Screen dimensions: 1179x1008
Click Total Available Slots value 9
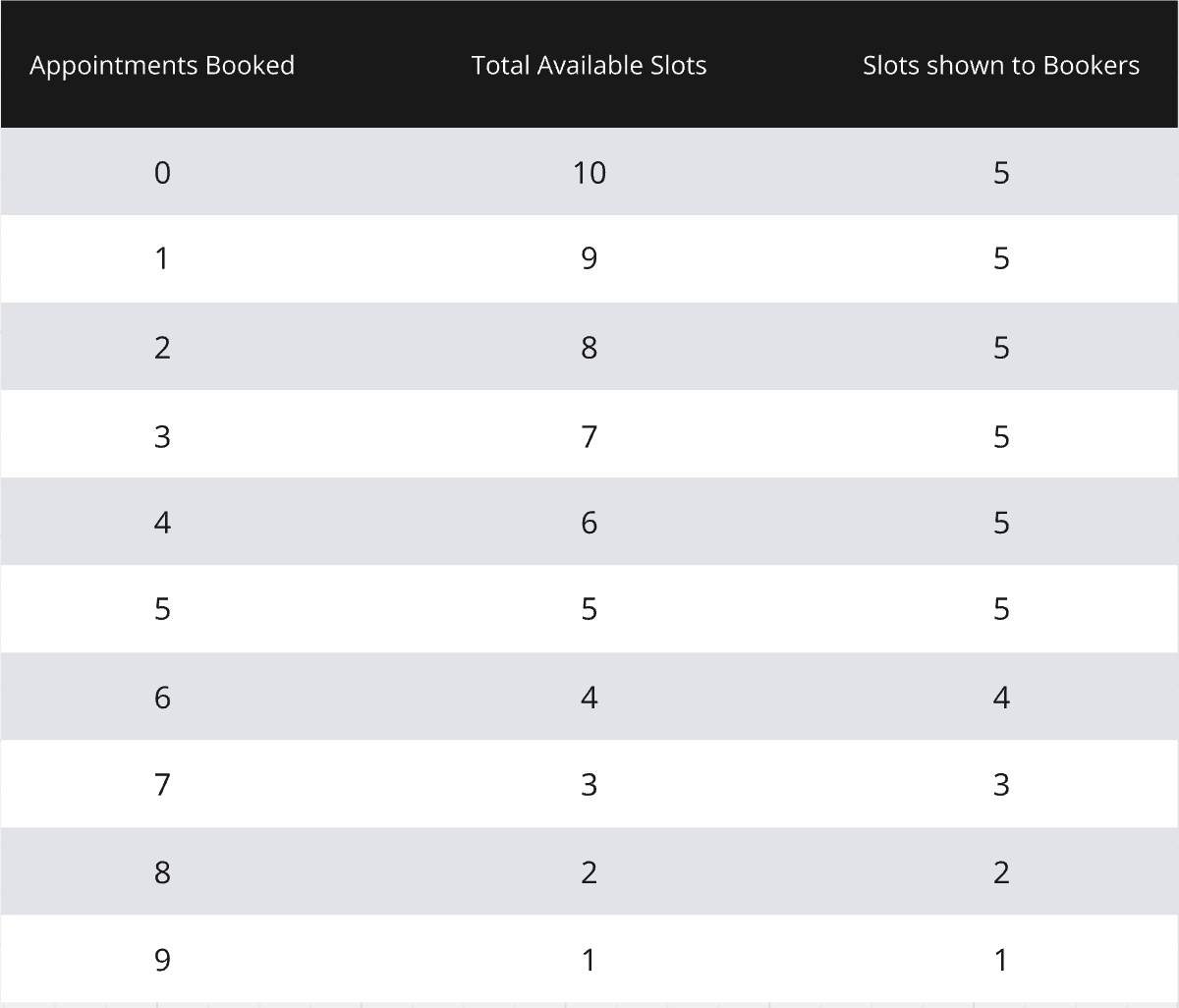[x=589, y=259]
